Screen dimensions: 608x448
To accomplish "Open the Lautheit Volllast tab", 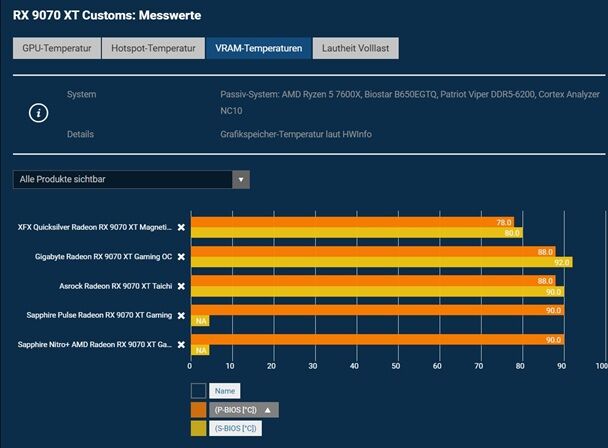I will (x=356, y=48).
